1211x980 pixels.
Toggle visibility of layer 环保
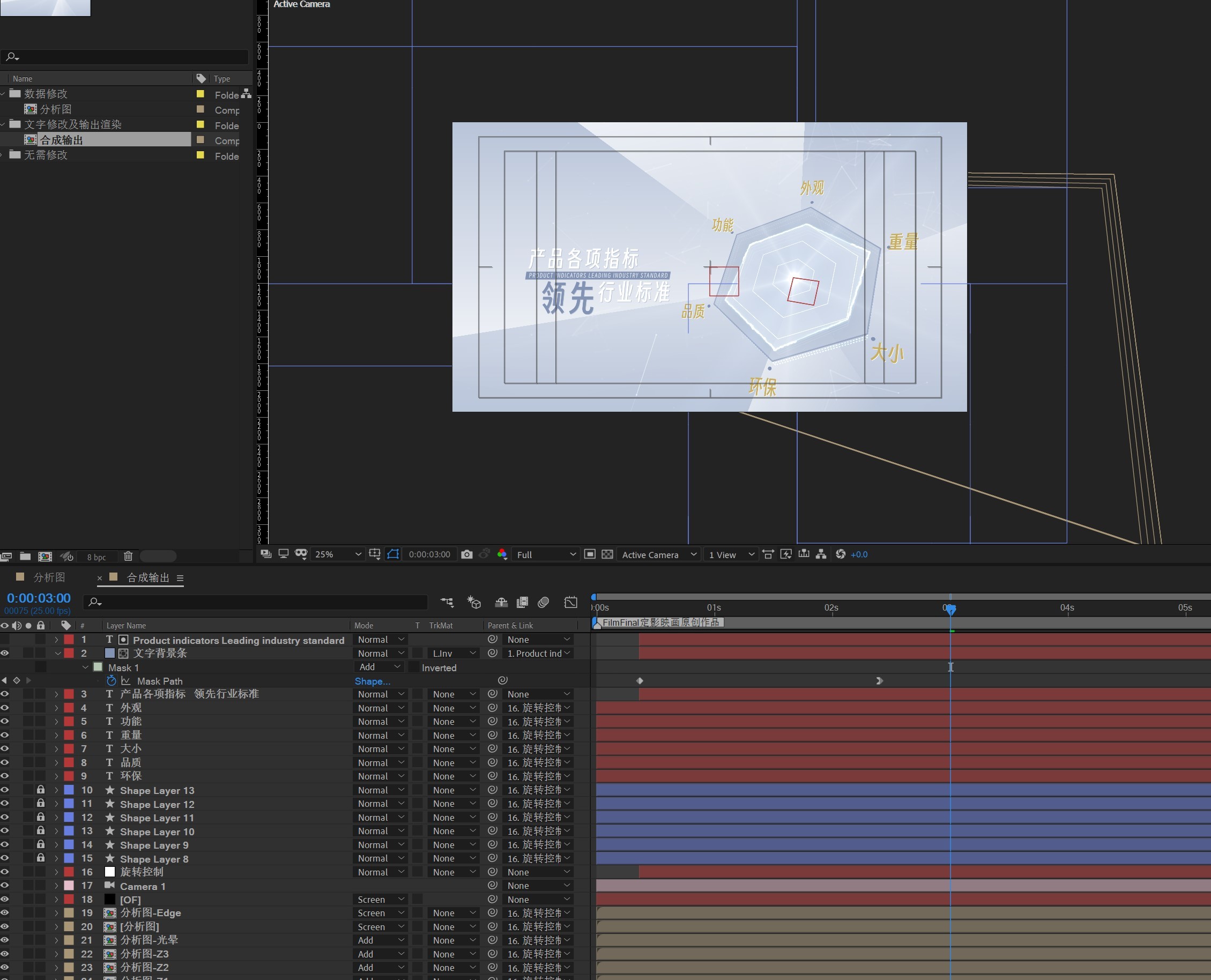4,776
